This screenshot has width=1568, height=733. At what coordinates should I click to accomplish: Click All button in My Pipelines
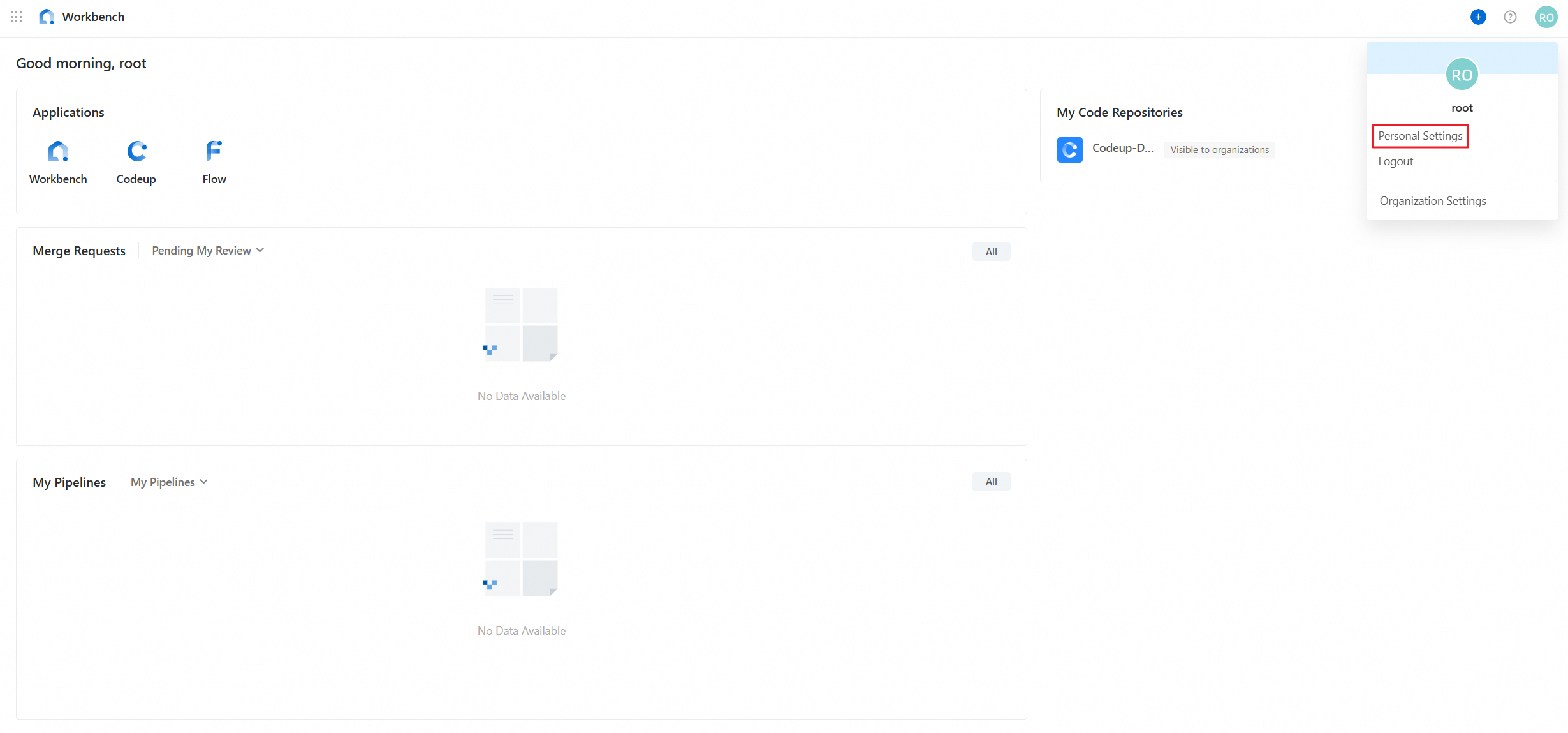[991, 482]
